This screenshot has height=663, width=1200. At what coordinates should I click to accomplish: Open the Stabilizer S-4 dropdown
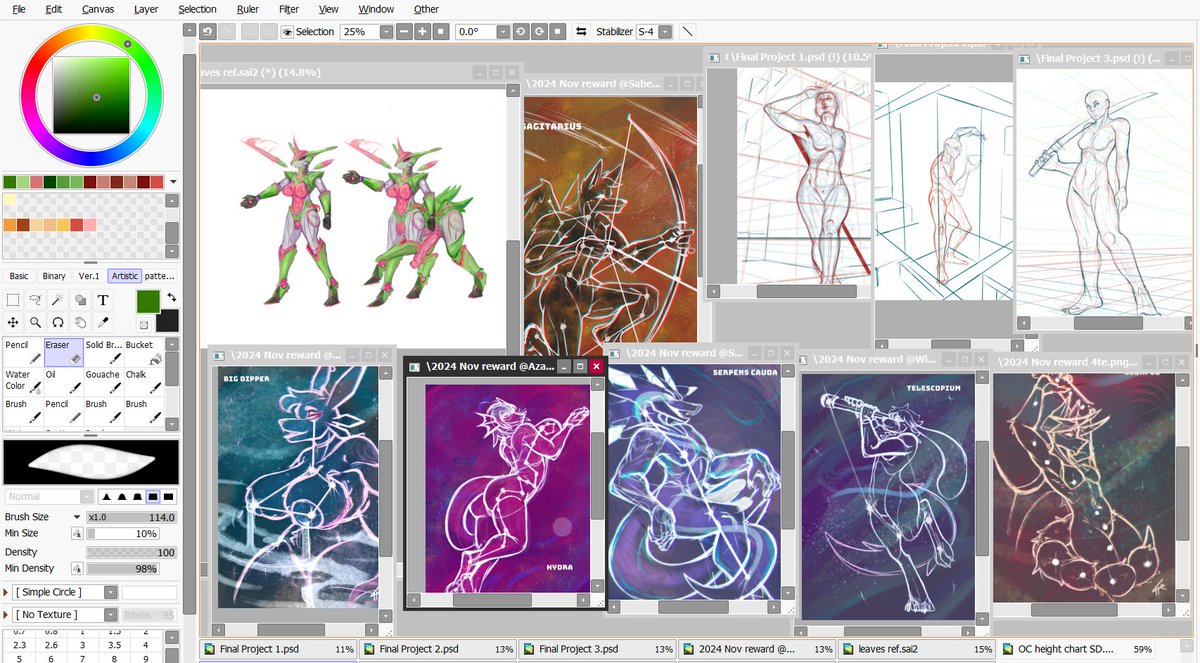click(x=663, y=31)
